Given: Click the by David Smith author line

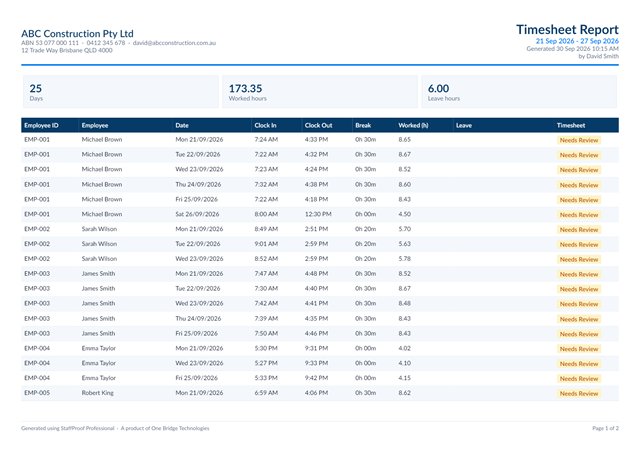Looking at the screenshot, I should pyautogui.click(x=598, y=56).
